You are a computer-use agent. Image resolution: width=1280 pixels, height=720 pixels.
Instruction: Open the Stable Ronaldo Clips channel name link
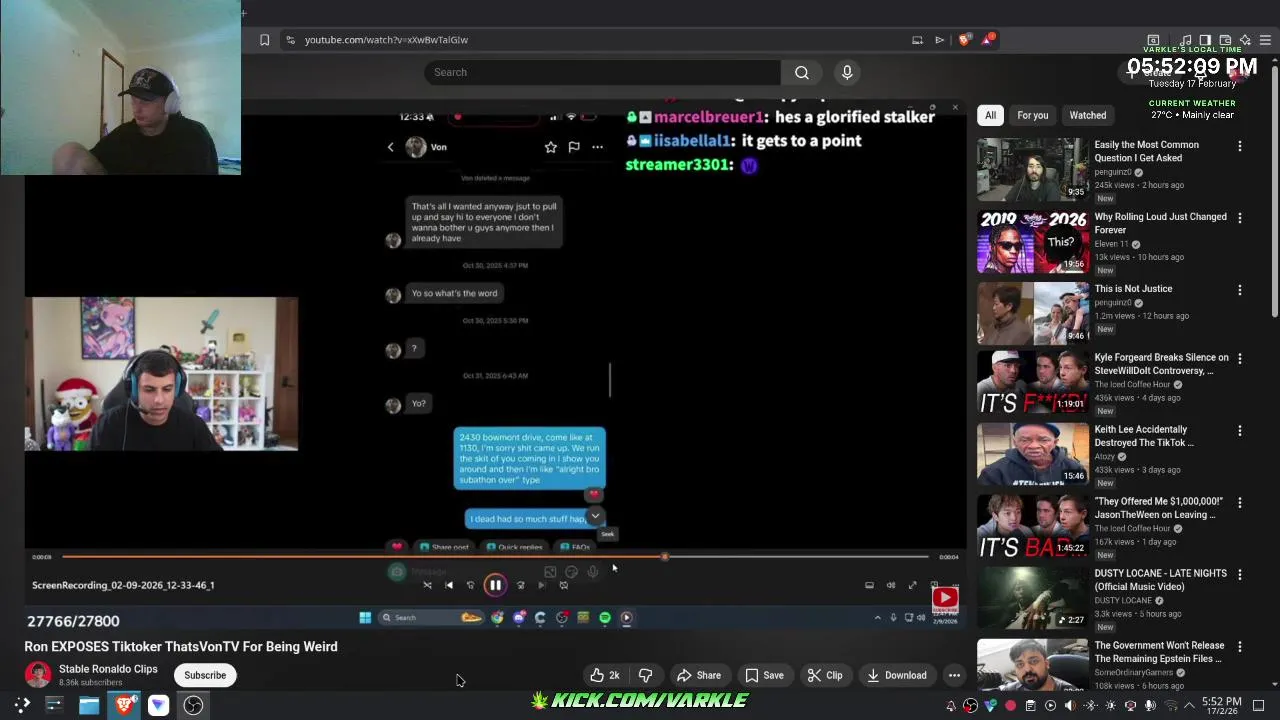tap(108, 669)
